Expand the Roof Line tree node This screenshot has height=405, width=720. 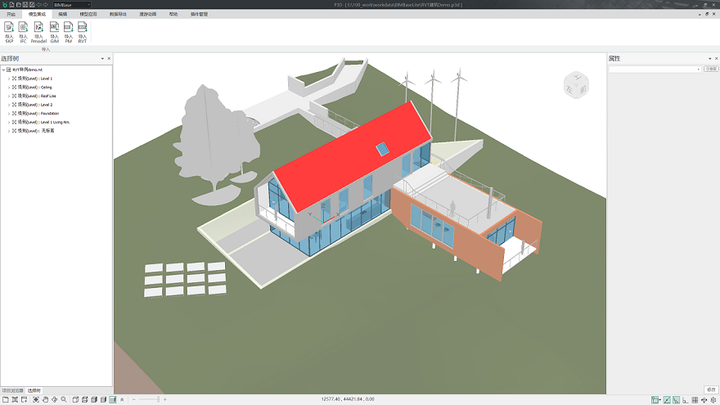(x=8, y=96)
